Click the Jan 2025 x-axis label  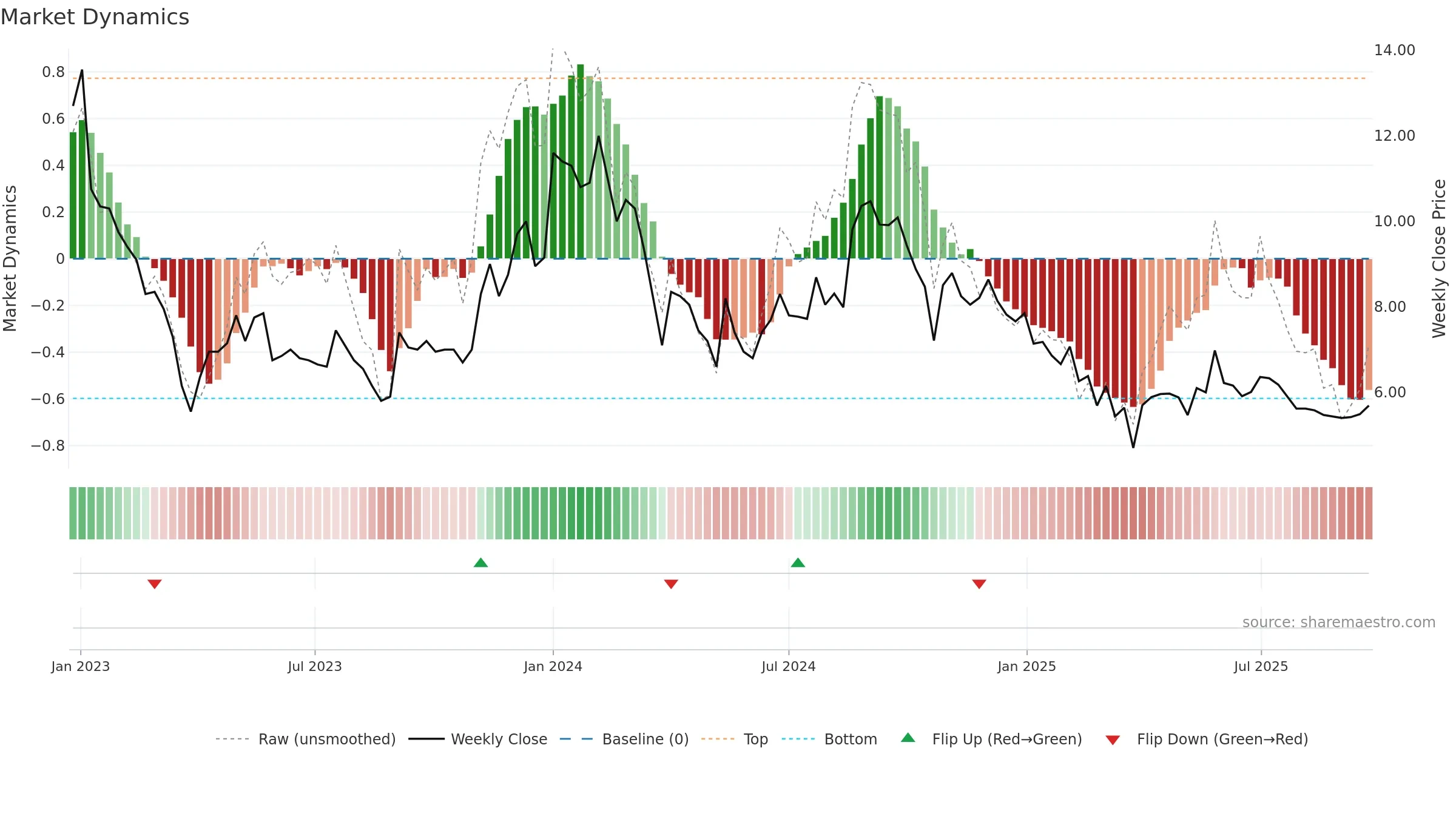tap(1027, 666)
